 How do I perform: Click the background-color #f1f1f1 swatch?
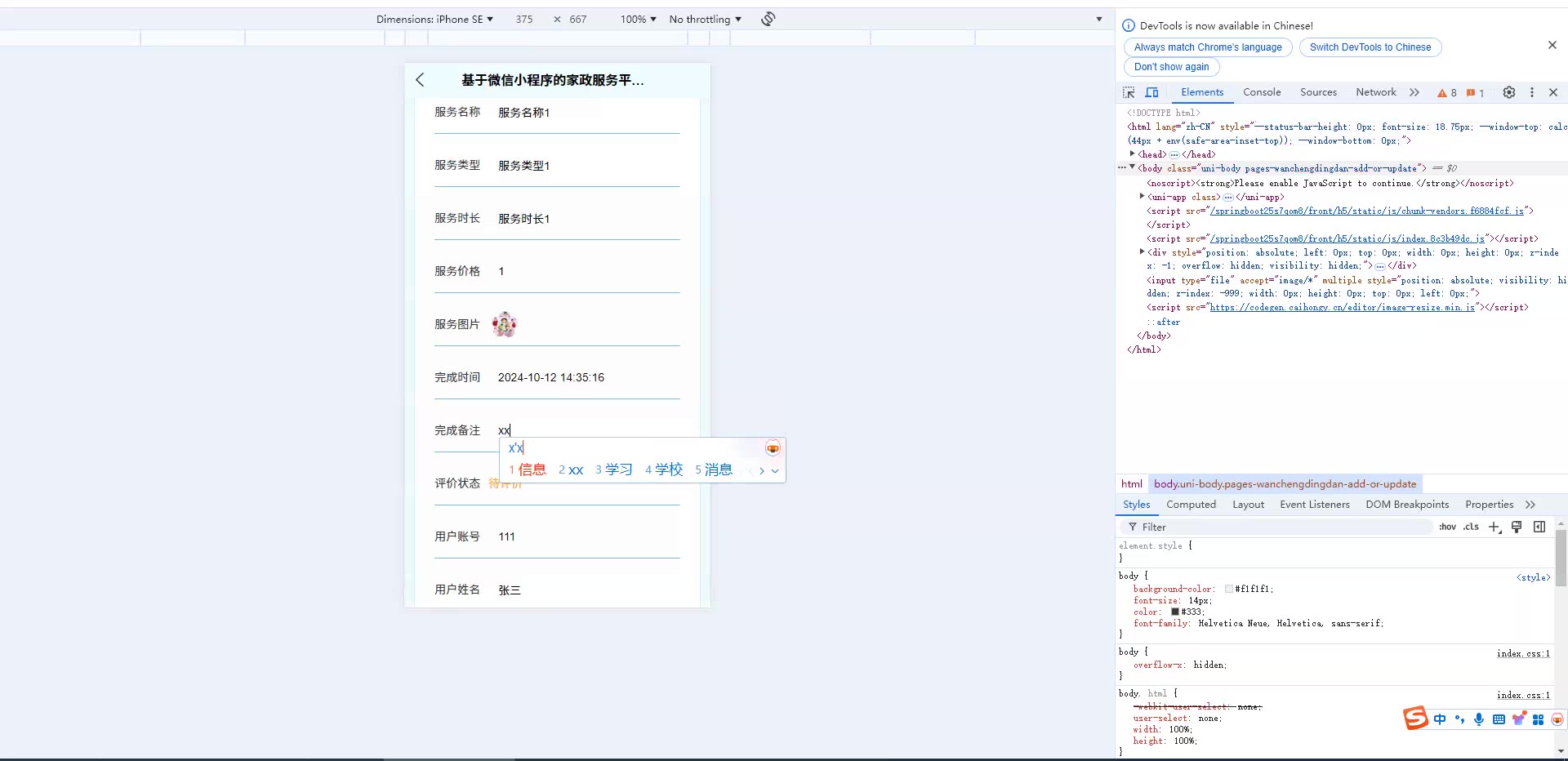tap(1228, 589)
